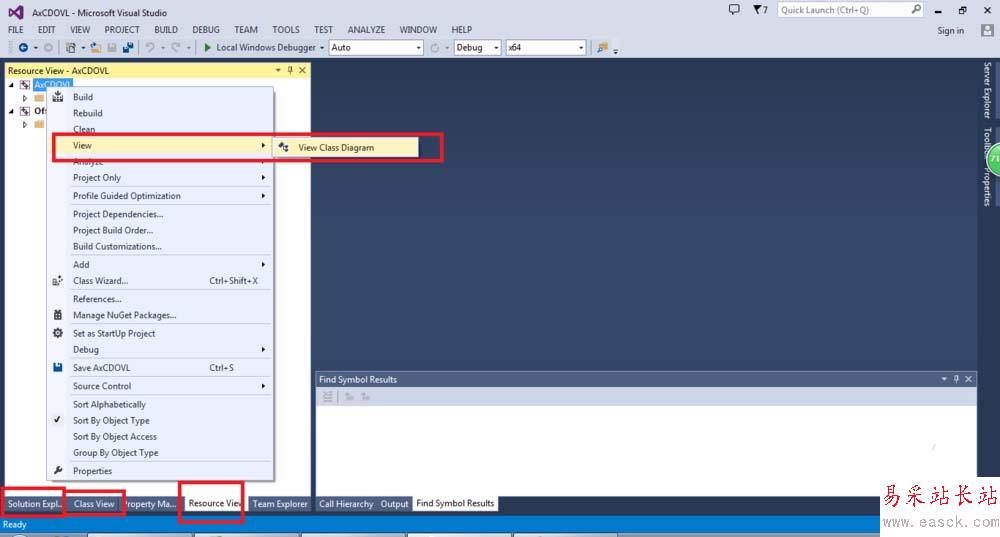
Task: Click the Build icon in context menu
Action: tap(57, 96)
